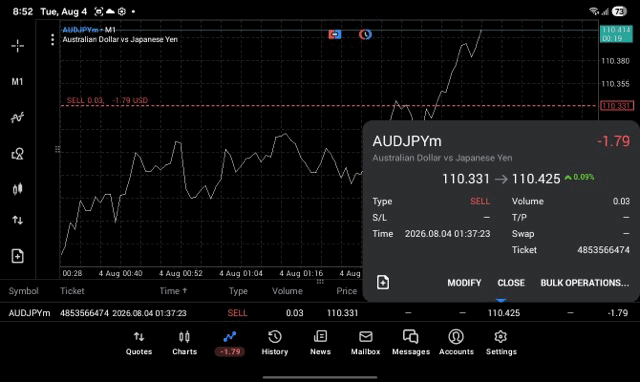Open the drawing objects shapes tool
640x382 pixels.
17,153
